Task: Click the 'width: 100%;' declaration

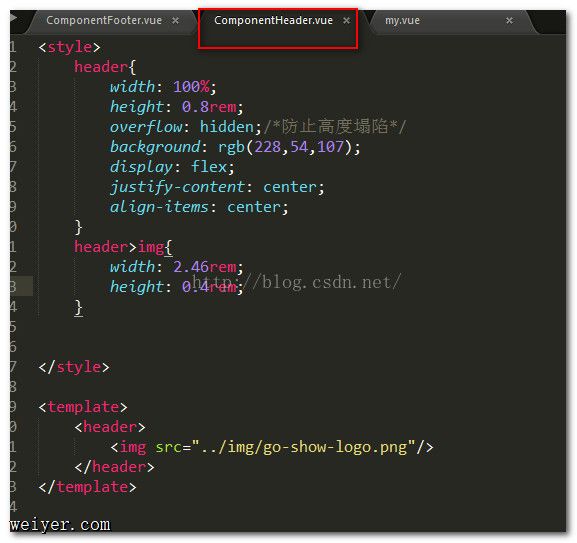Action: (163, 87)
